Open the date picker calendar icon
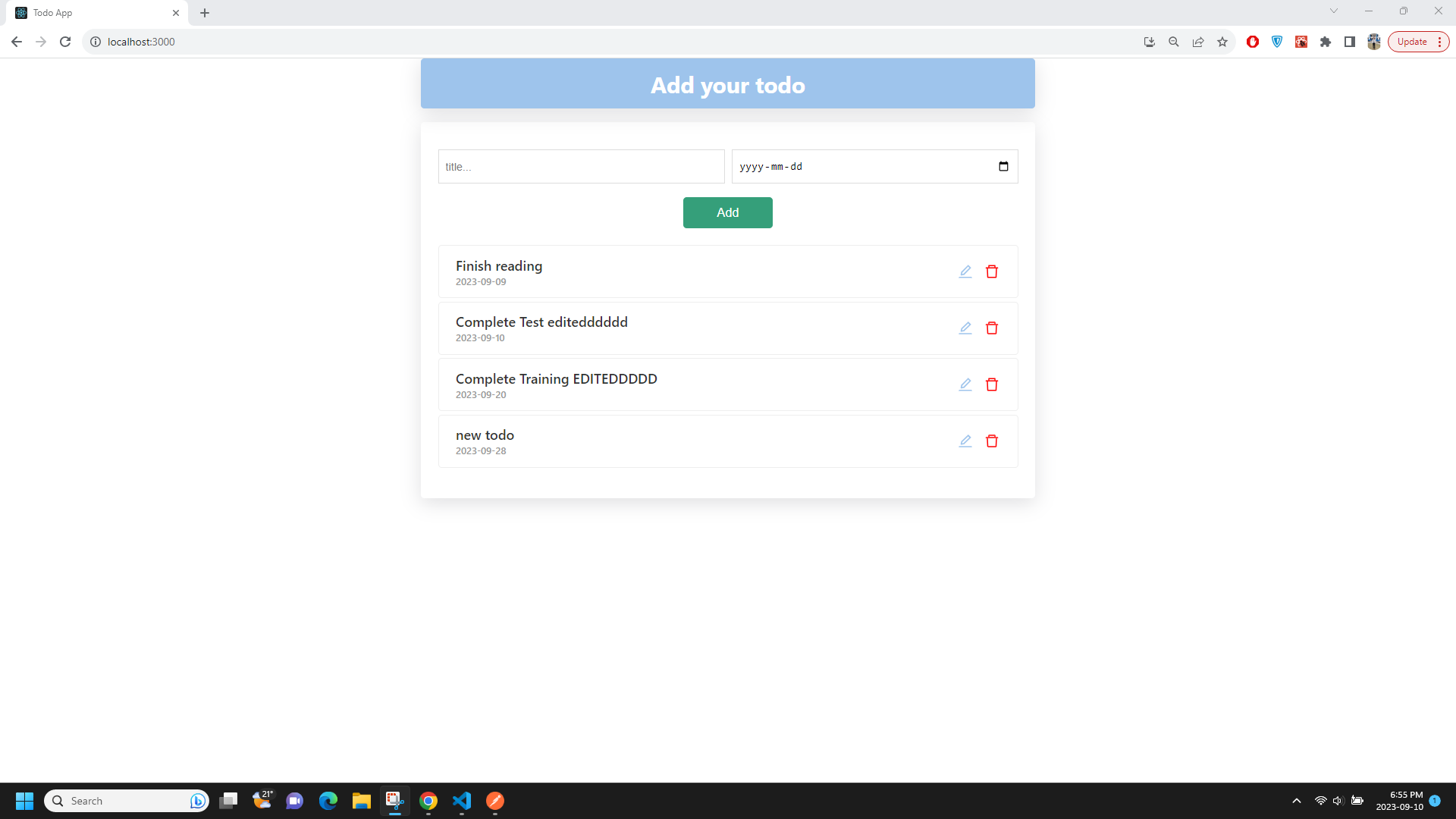The width and height of the screenshot is (1456, 819). tap(1003, 166)
